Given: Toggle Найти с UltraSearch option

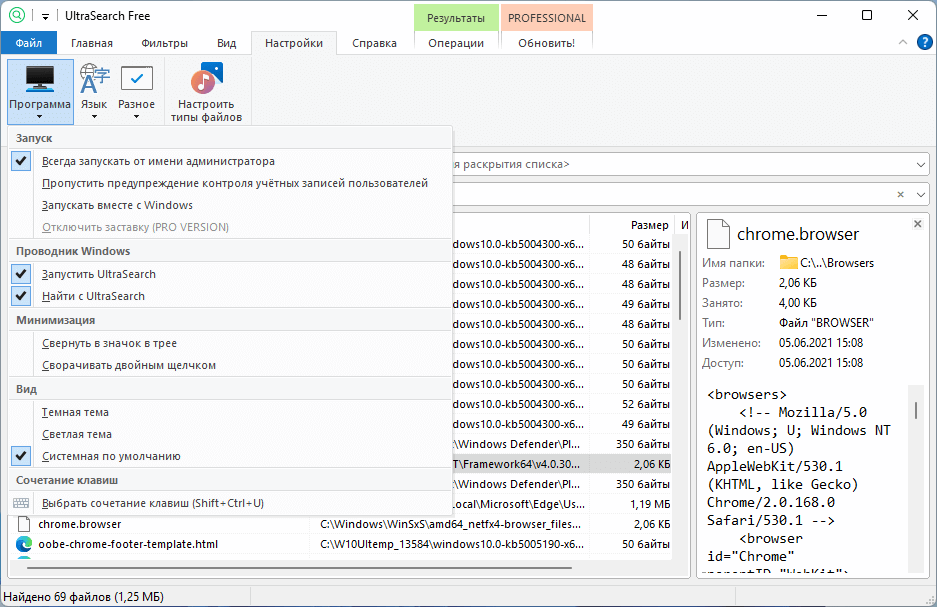Looking at the screenshot, I should 230,296.
